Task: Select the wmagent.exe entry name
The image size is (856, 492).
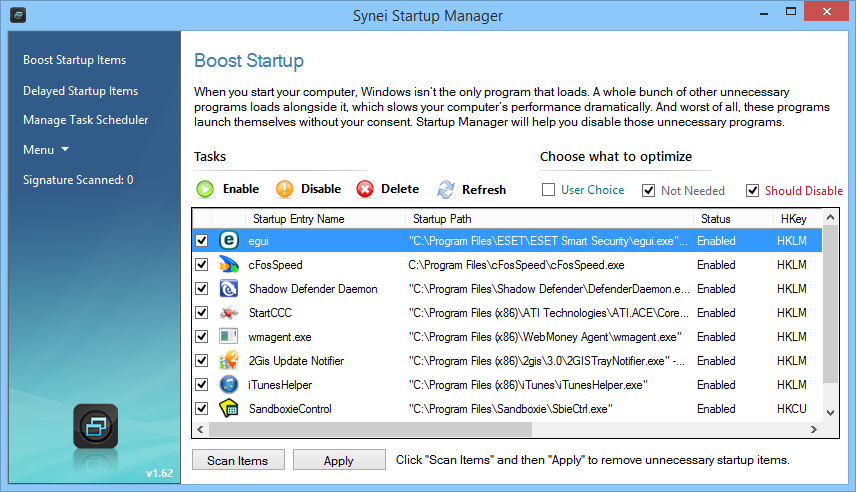Action: tap(280, 337)
